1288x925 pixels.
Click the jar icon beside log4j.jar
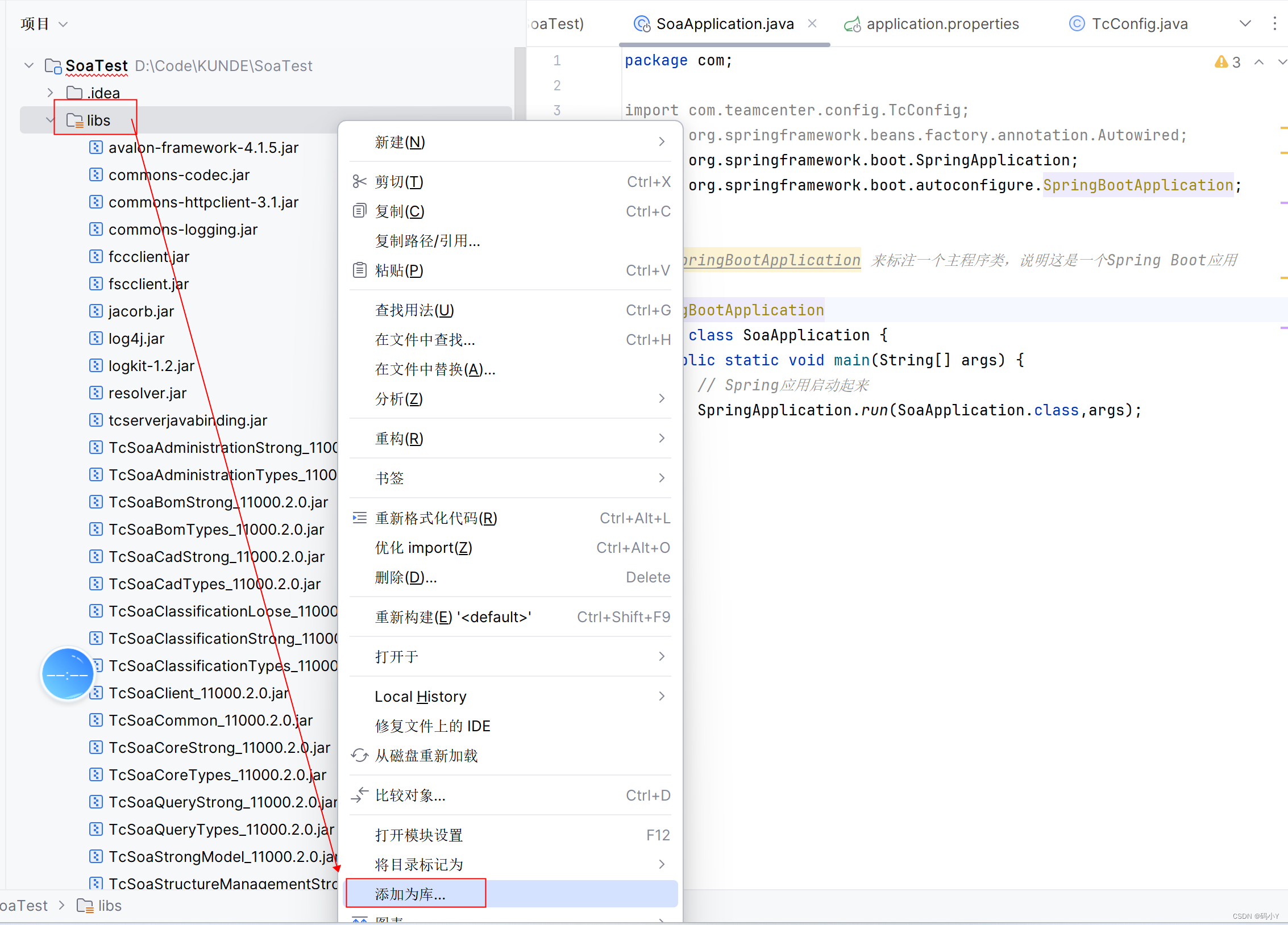pyautogui.click(x=95, y=338)
